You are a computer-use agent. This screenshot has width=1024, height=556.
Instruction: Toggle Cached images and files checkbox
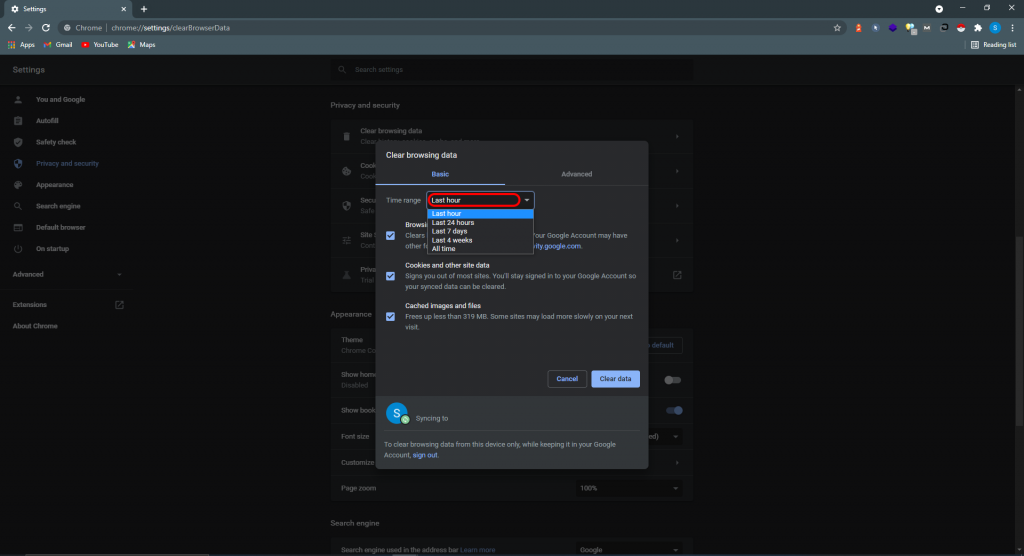(x=391, y=317)
